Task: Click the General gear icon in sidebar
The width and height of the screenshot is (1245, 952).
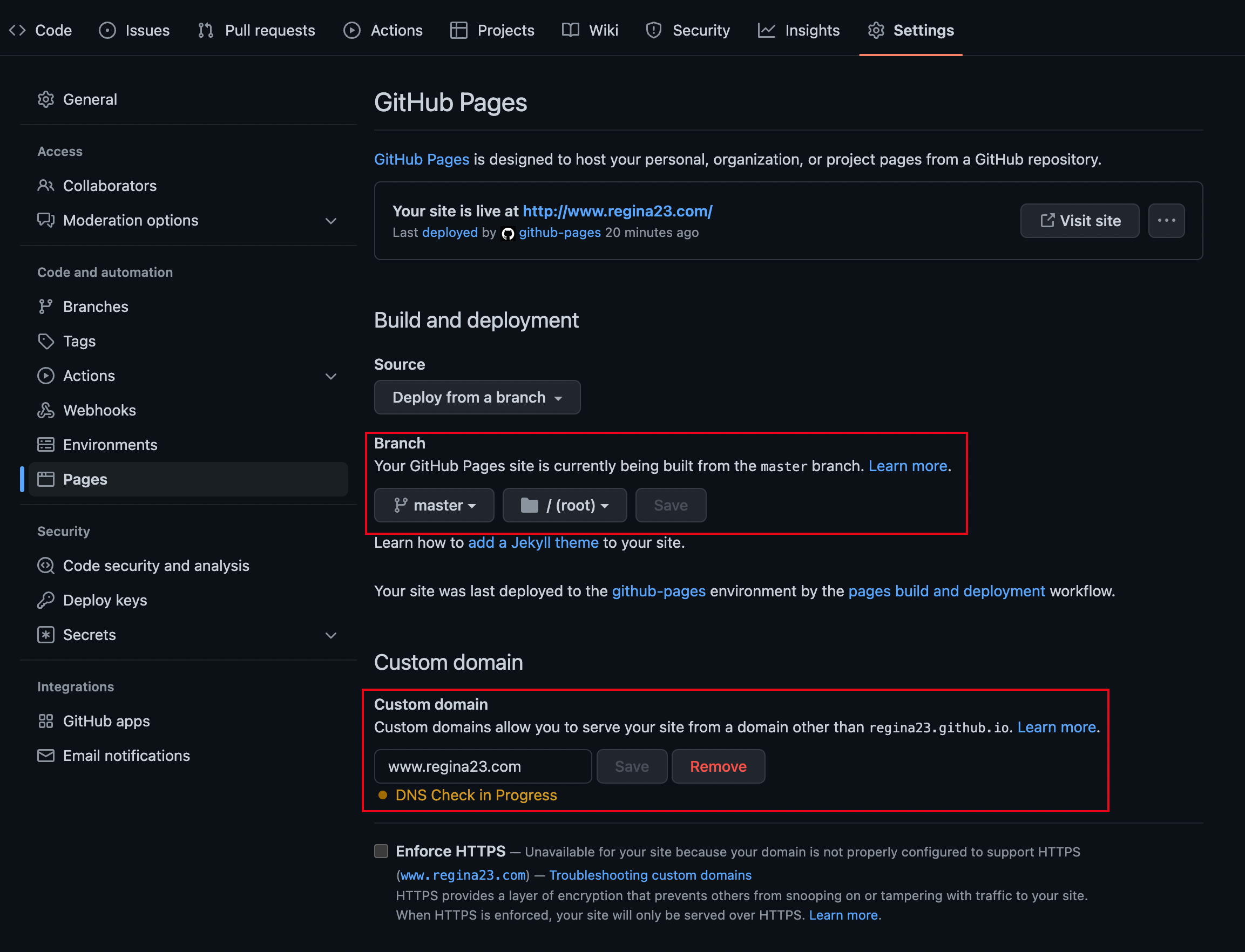Action: coord(45,100)
